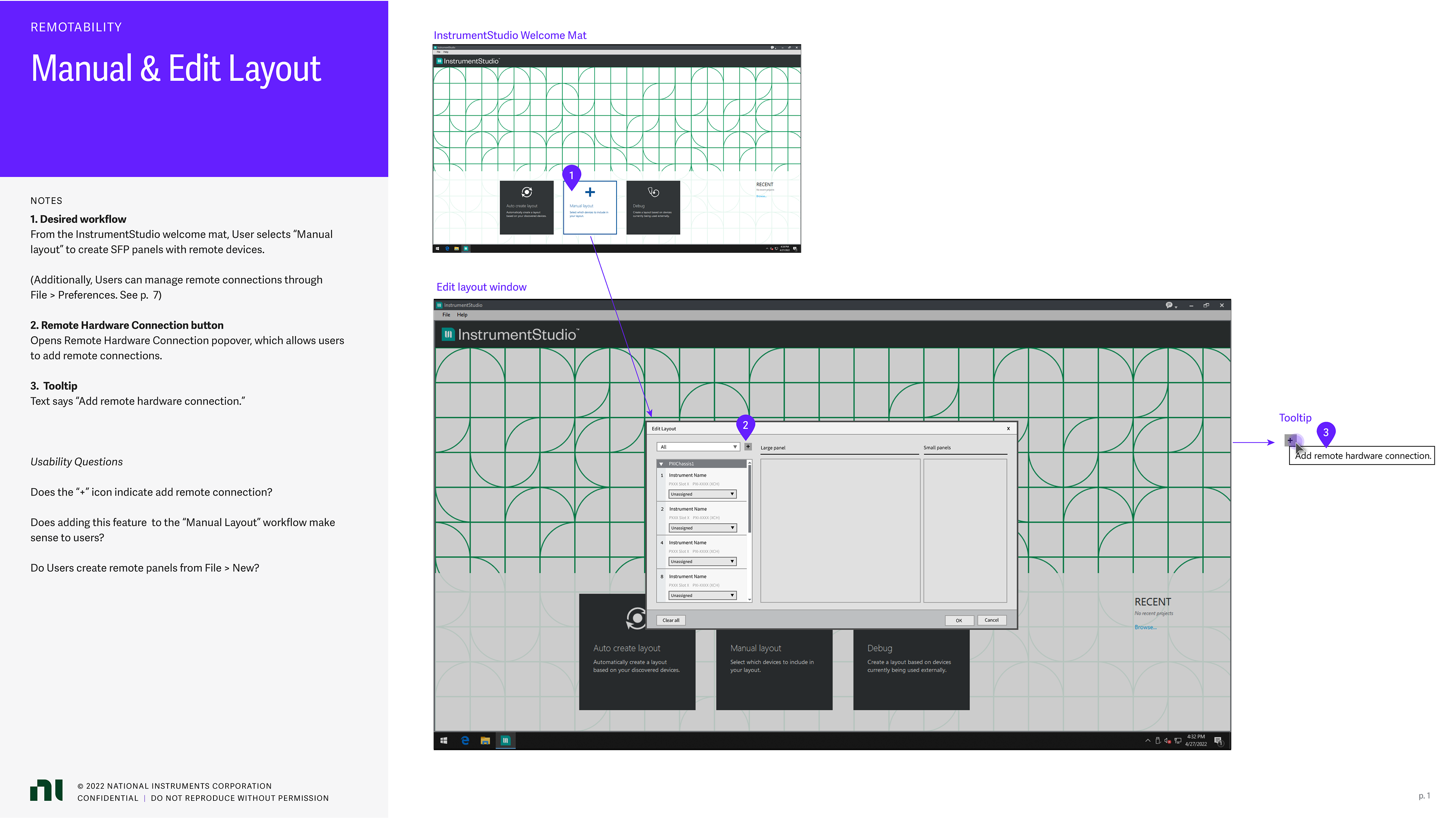
Task: Click the InstrumentStudio icon in the Welcome Mat taskbar
Action: click(466, 248)
